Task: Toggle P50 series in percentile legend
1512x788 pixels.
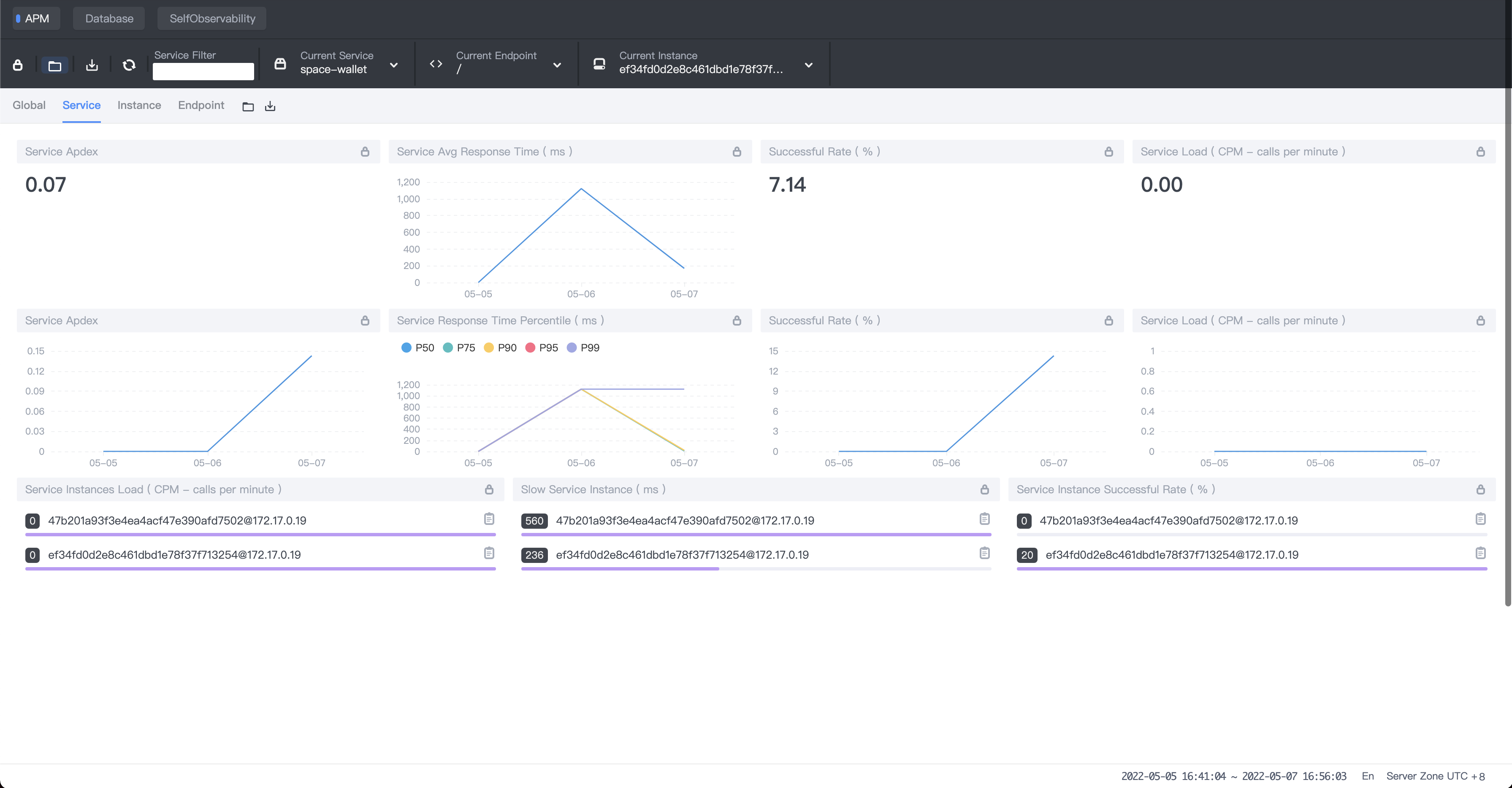Action: [417, 348]
